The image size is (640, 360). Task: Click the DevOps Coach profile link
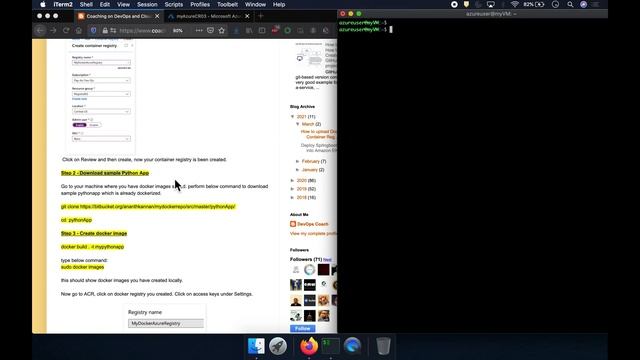point(313,224)
